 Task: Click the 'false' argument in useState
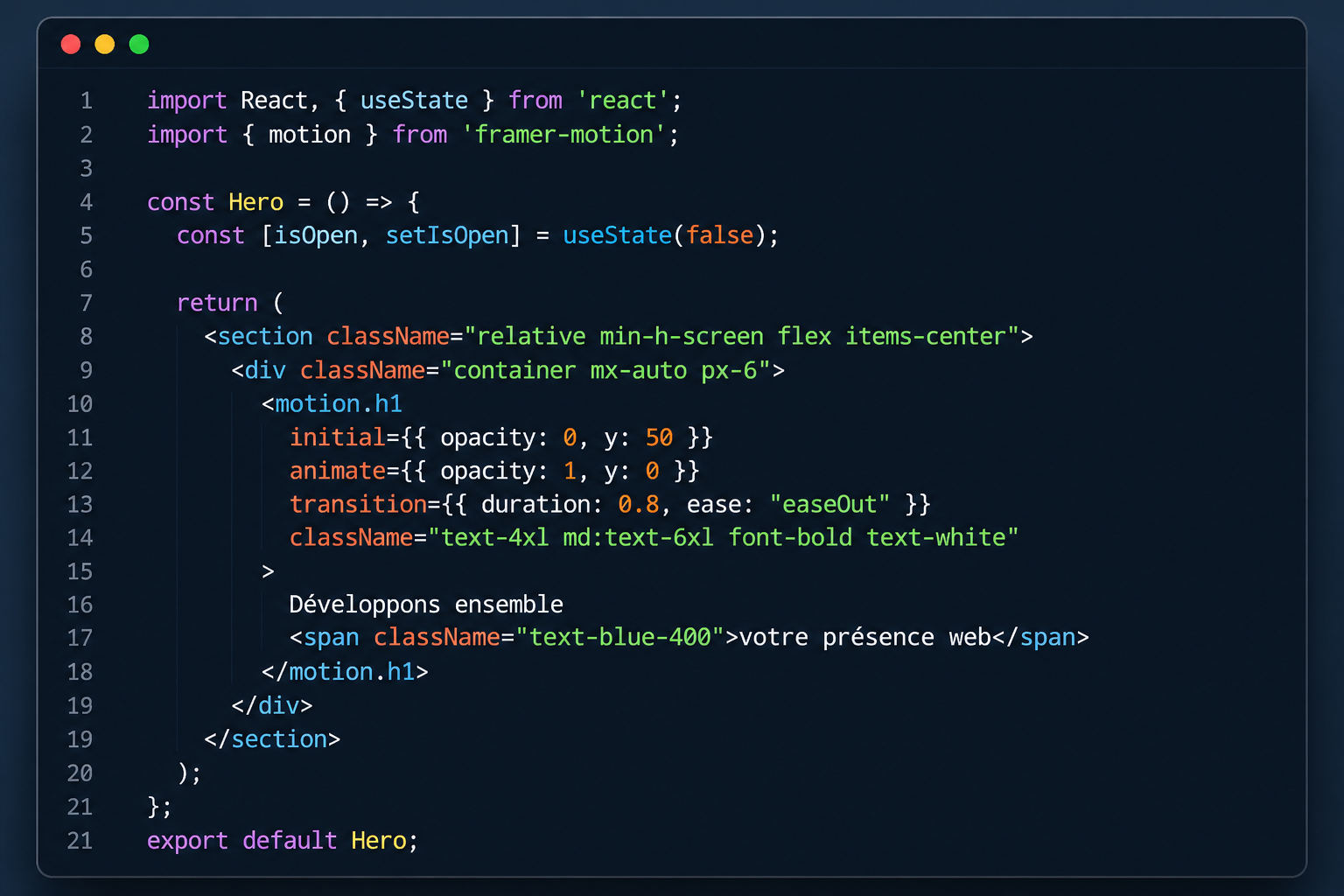click(x=719, y=235)
